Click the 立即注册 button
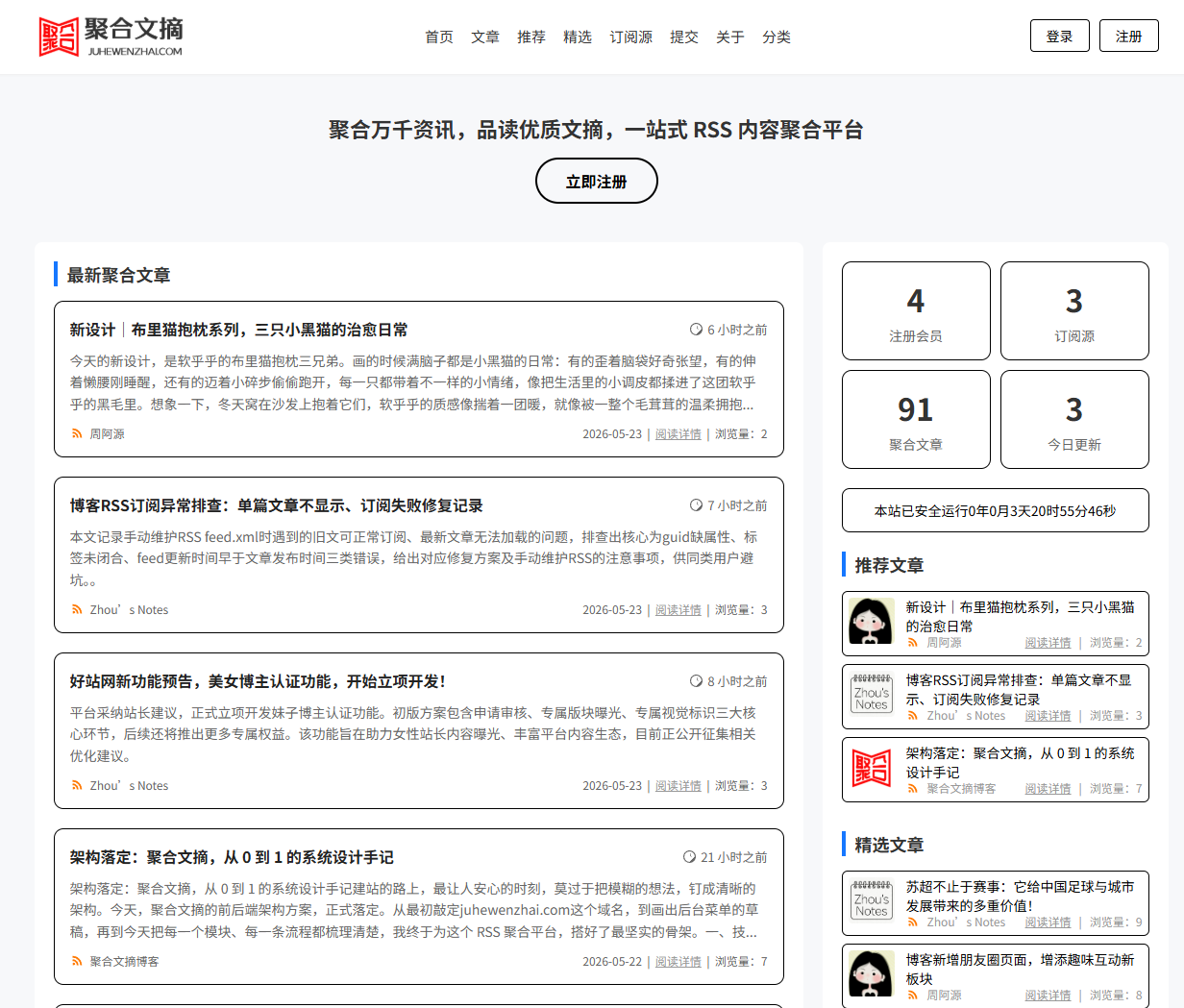This screenshot has width=1184, height=1008. 596,181
